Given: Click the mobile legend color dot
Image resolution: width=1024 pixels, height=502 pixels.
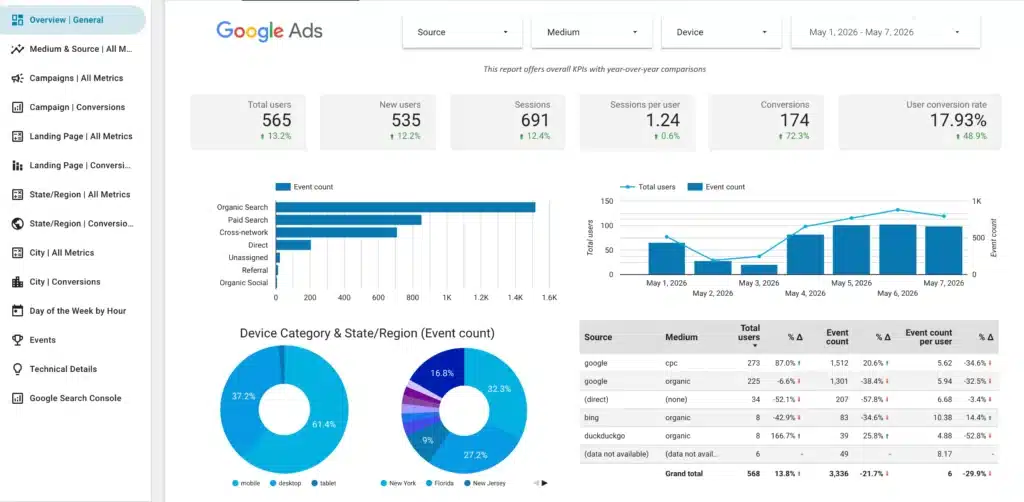Looking at the screenshot, I should [235, 483].
